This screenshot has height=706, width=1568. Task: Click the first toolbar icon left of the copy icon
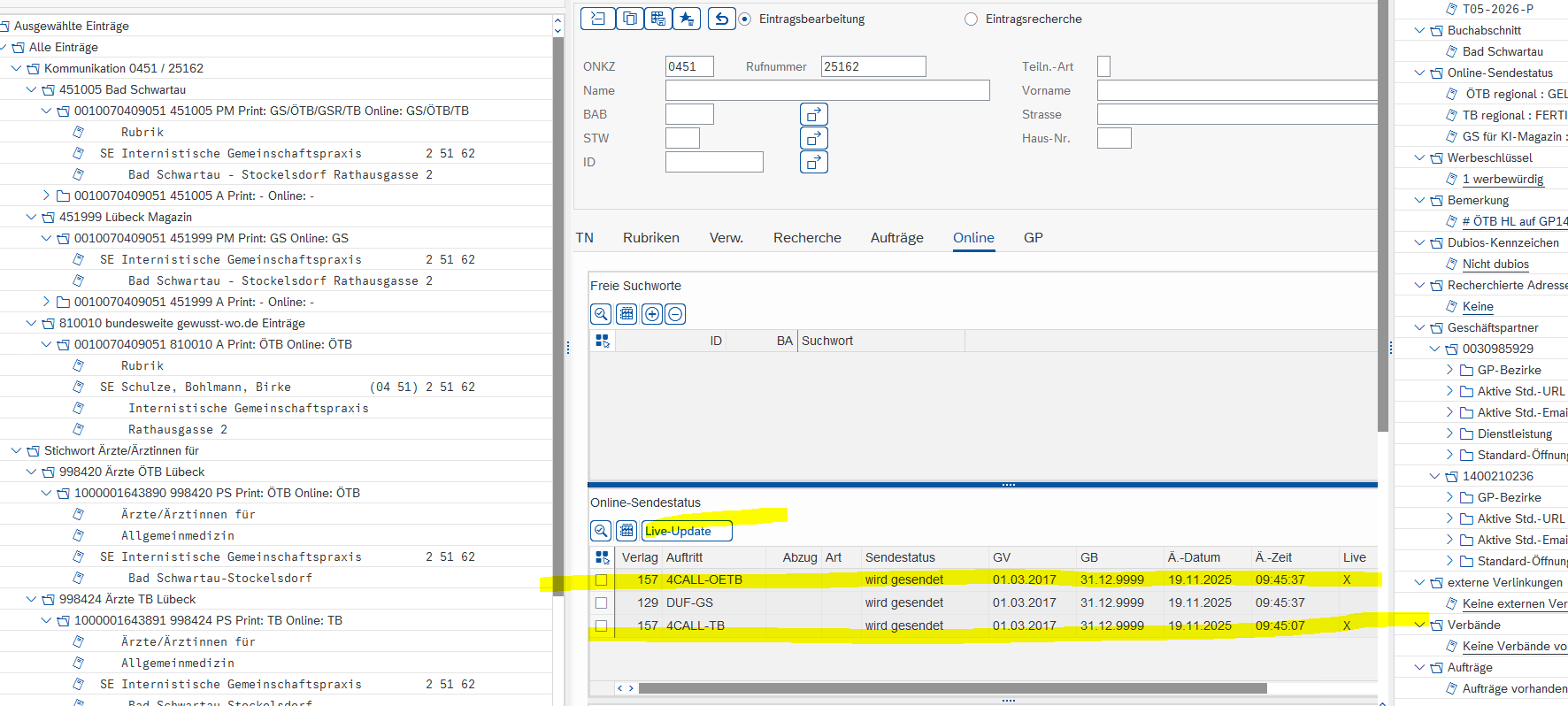click(598, 19)
